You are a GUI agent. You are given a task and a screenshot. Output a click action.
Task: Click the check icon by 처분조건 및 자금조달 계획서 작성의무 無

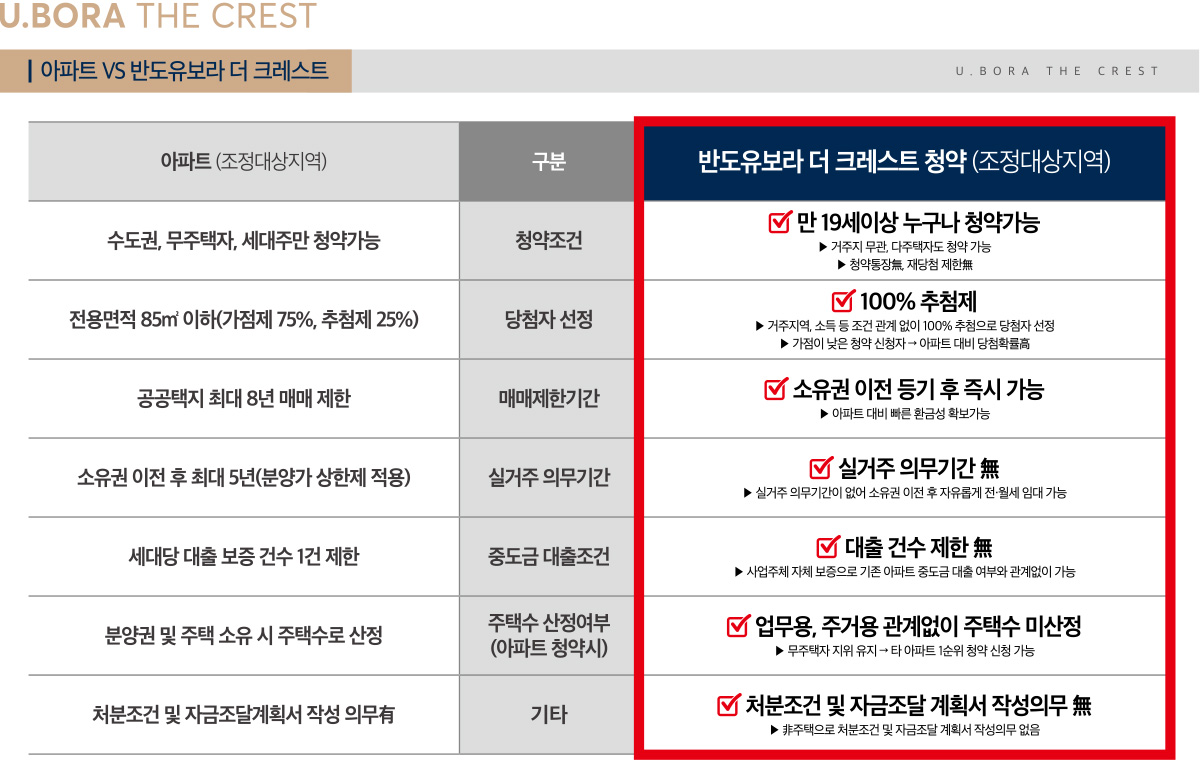point(729,705)
